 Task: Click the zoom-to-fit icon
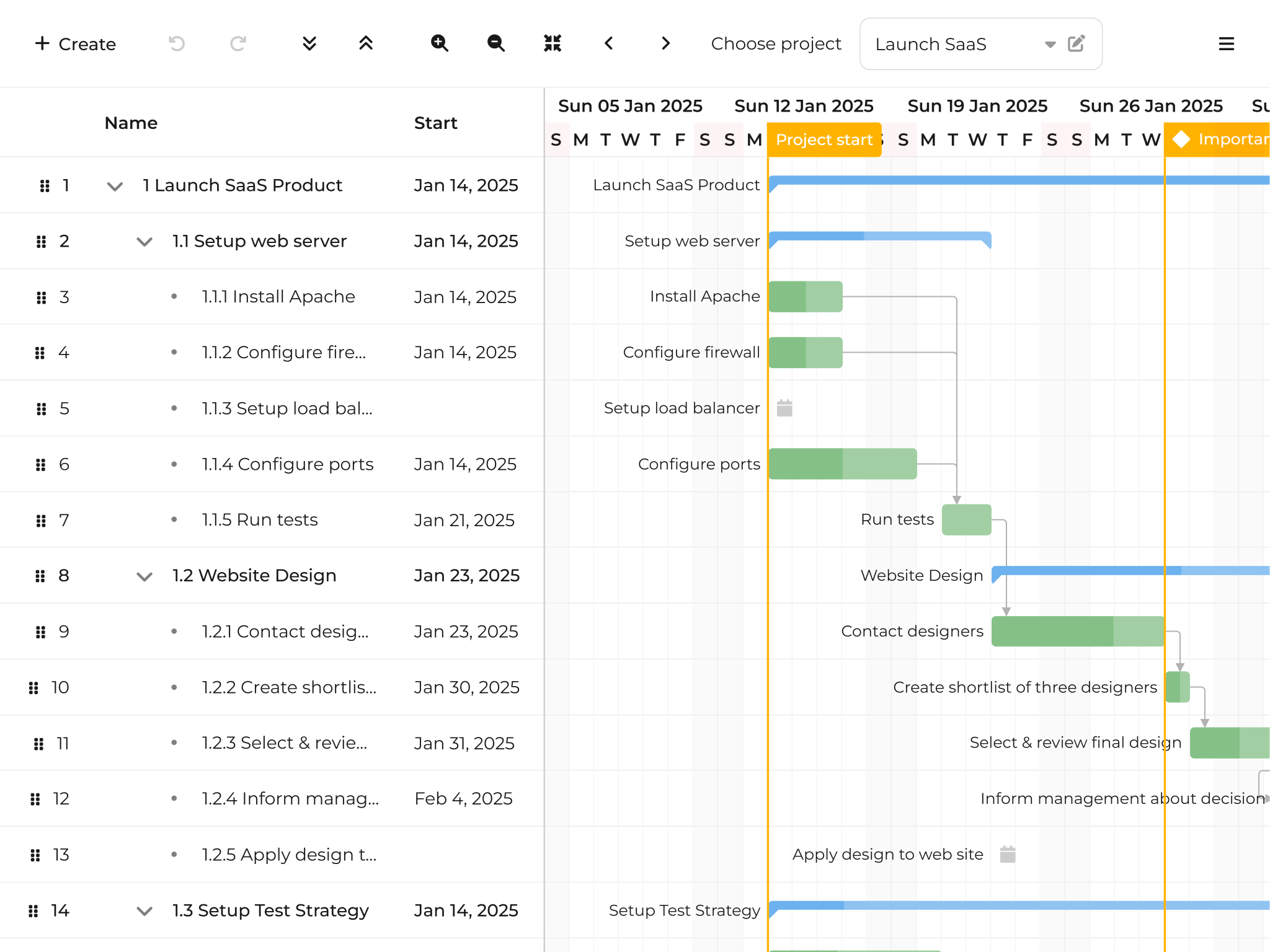[553, 43]
